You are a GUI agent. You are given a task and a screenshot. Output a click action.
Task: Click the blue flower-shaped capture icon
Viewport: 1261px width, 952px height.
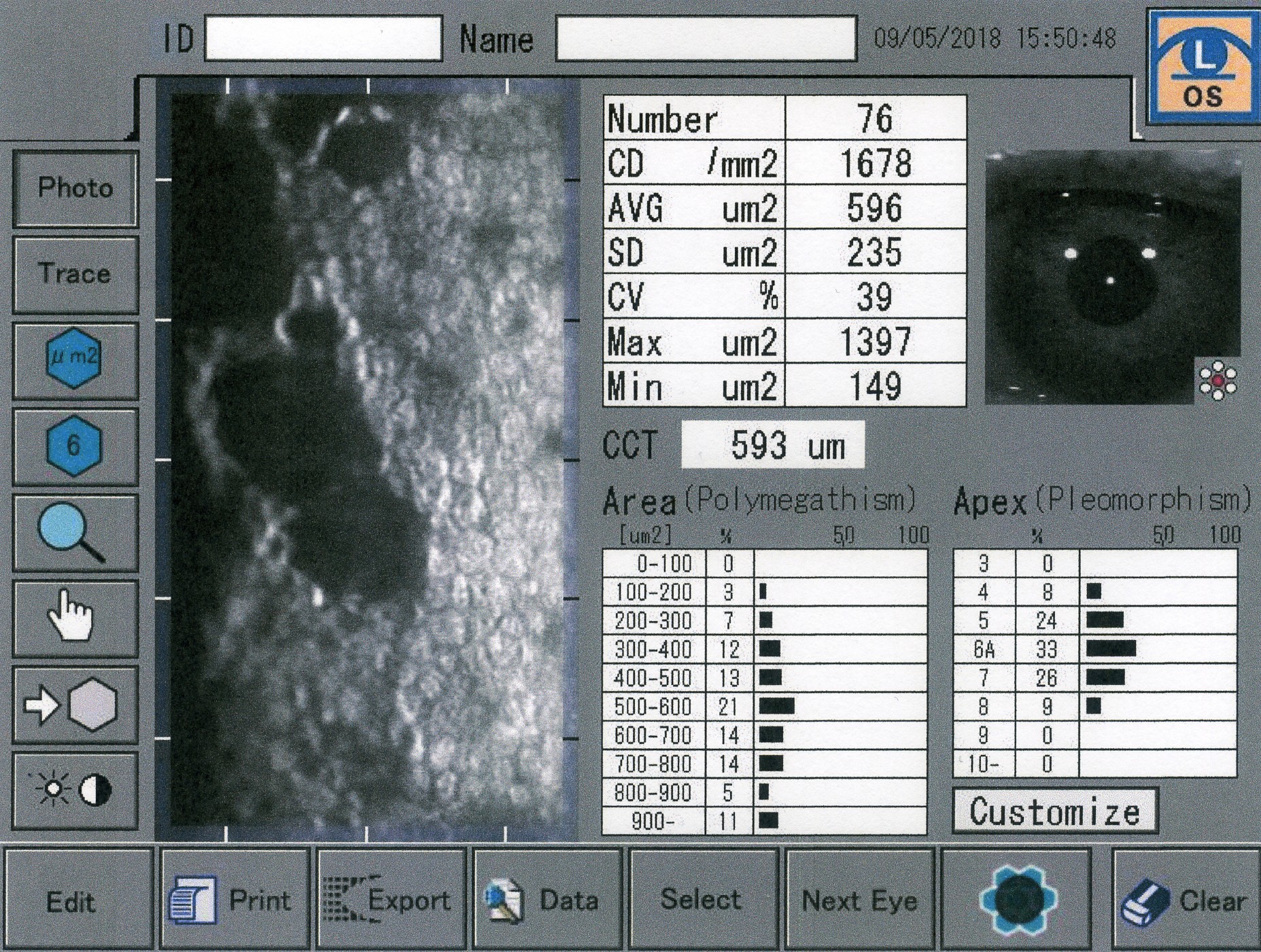click(x=1017, y=899)
